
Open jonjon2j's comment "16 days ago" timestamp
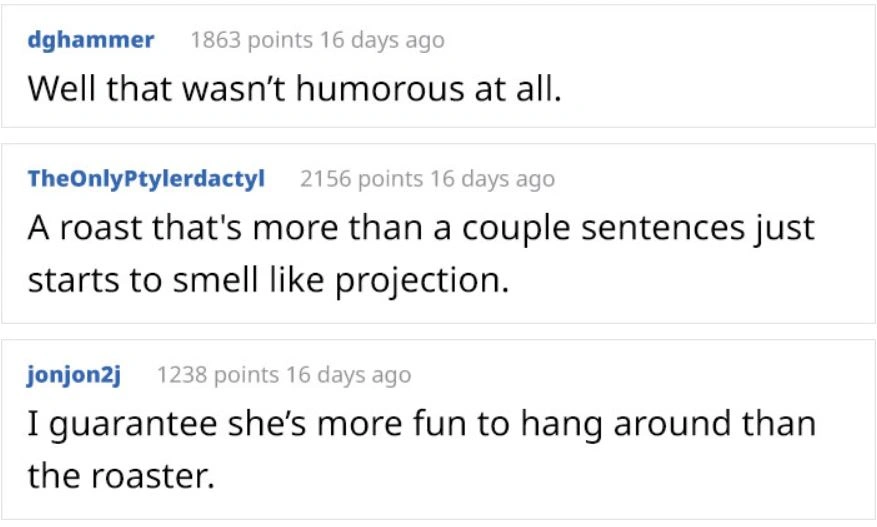point(348,375)
